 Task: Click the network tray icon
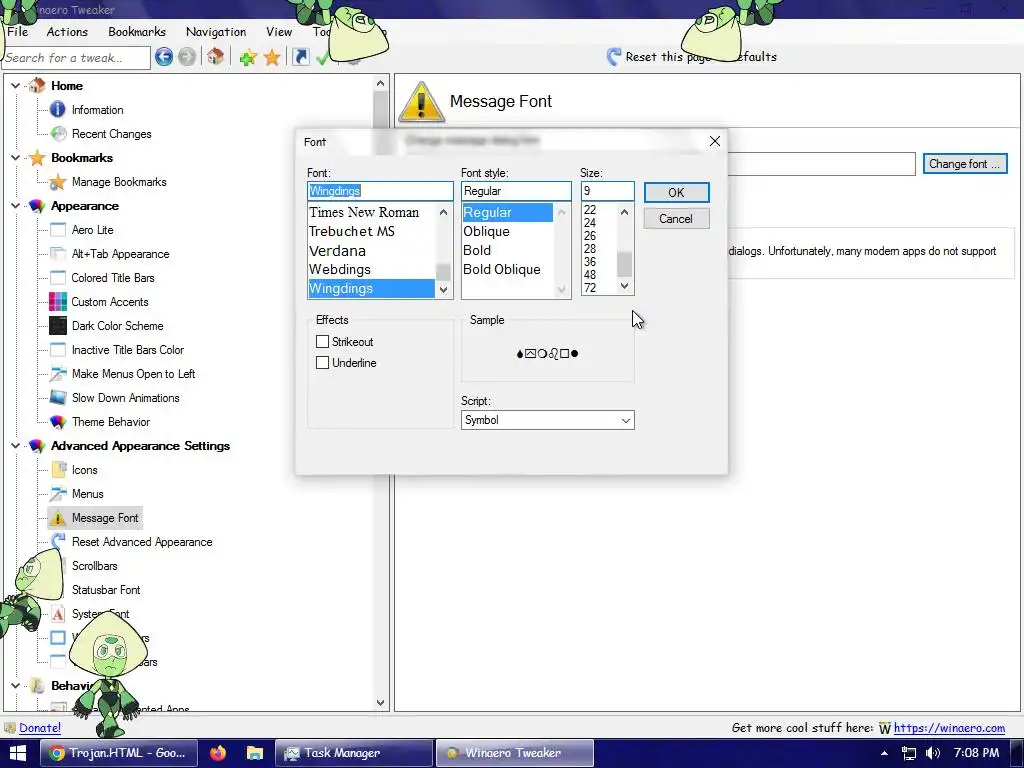pos(908,753)
